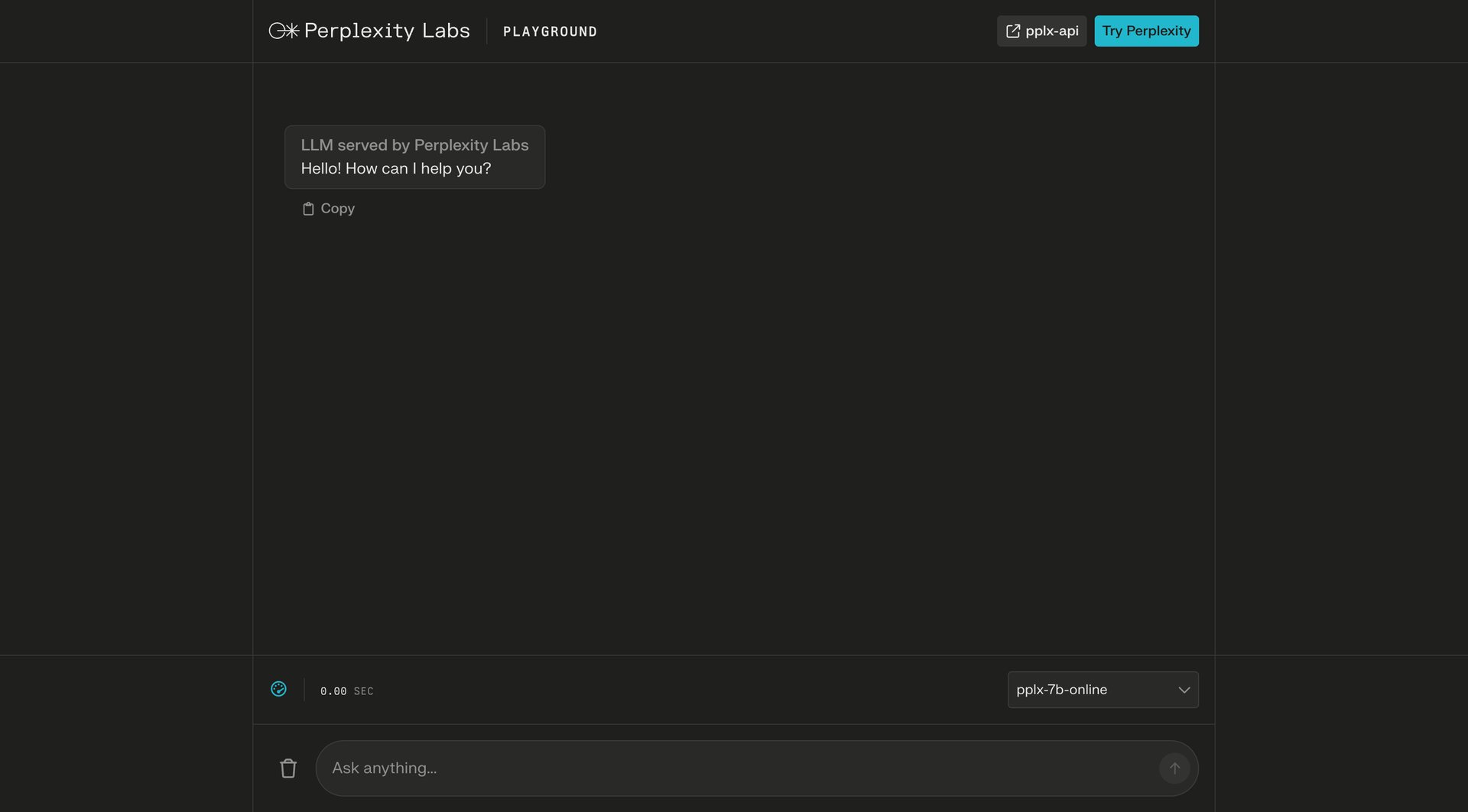Viewport: 1468px width, 812px height.
Task: Select the clipboard icon next to Copy
Action: pos(308,208)
